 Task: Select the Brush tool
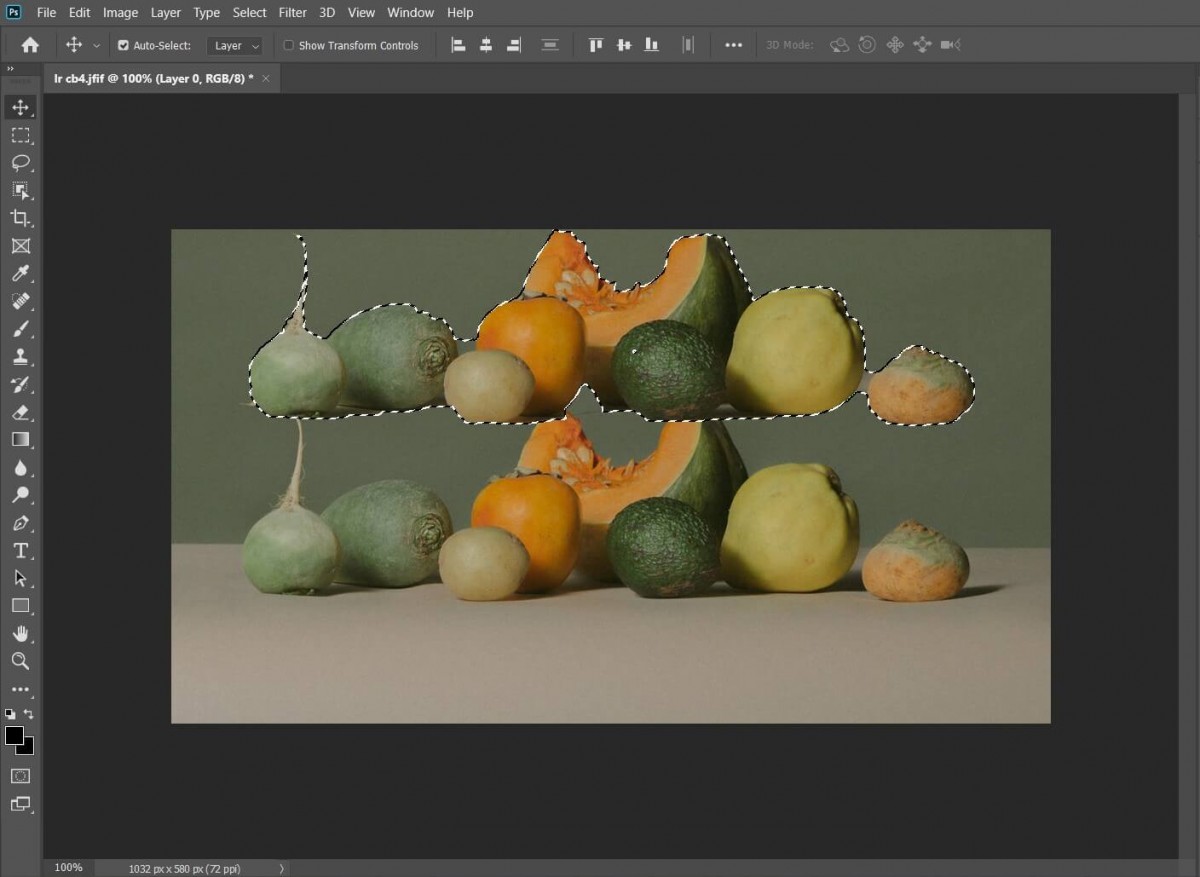click(20, 329)
